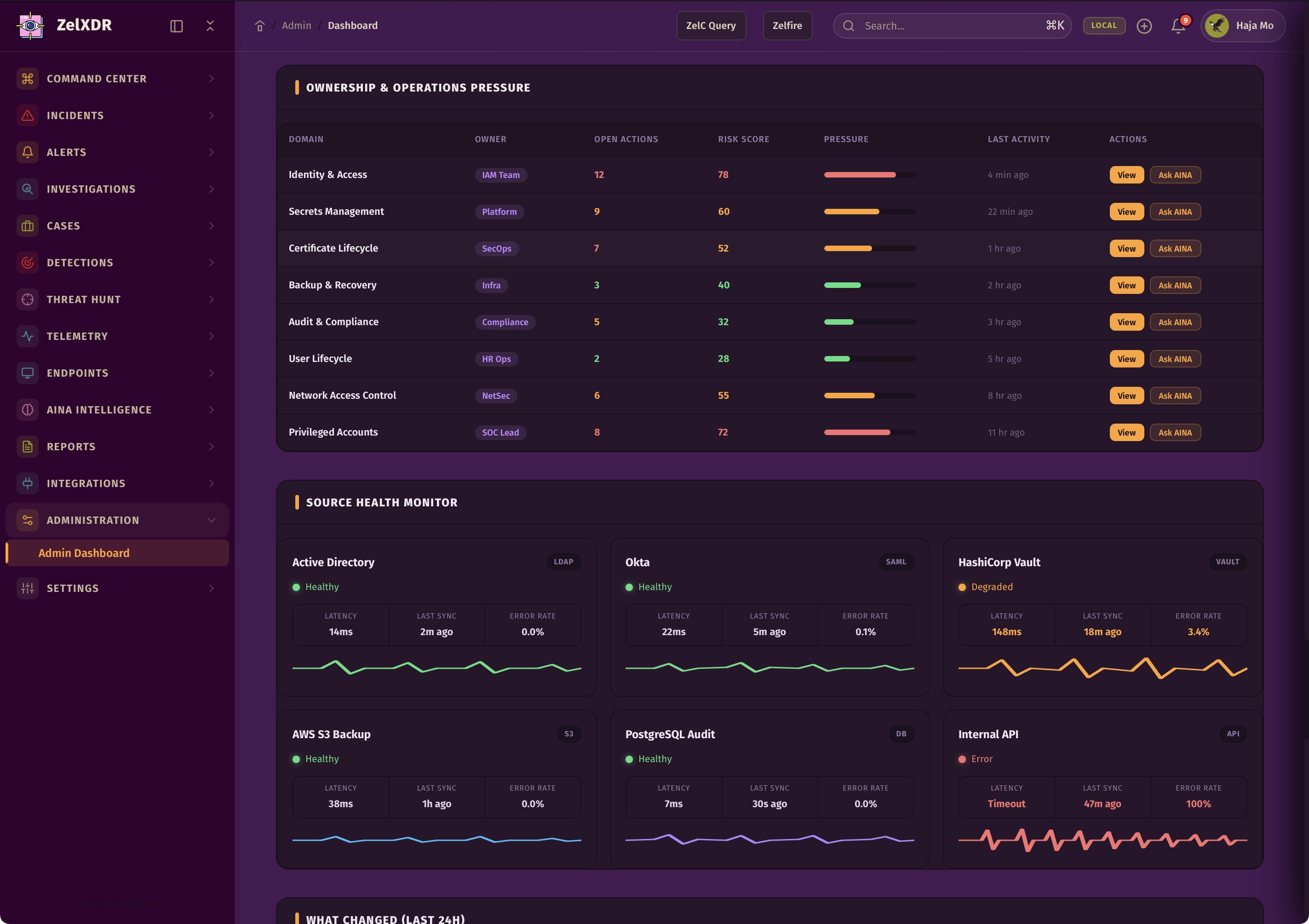Expand the Settings section chevron
Viewport: 1309px width, 924px height.
coord(211,588)
